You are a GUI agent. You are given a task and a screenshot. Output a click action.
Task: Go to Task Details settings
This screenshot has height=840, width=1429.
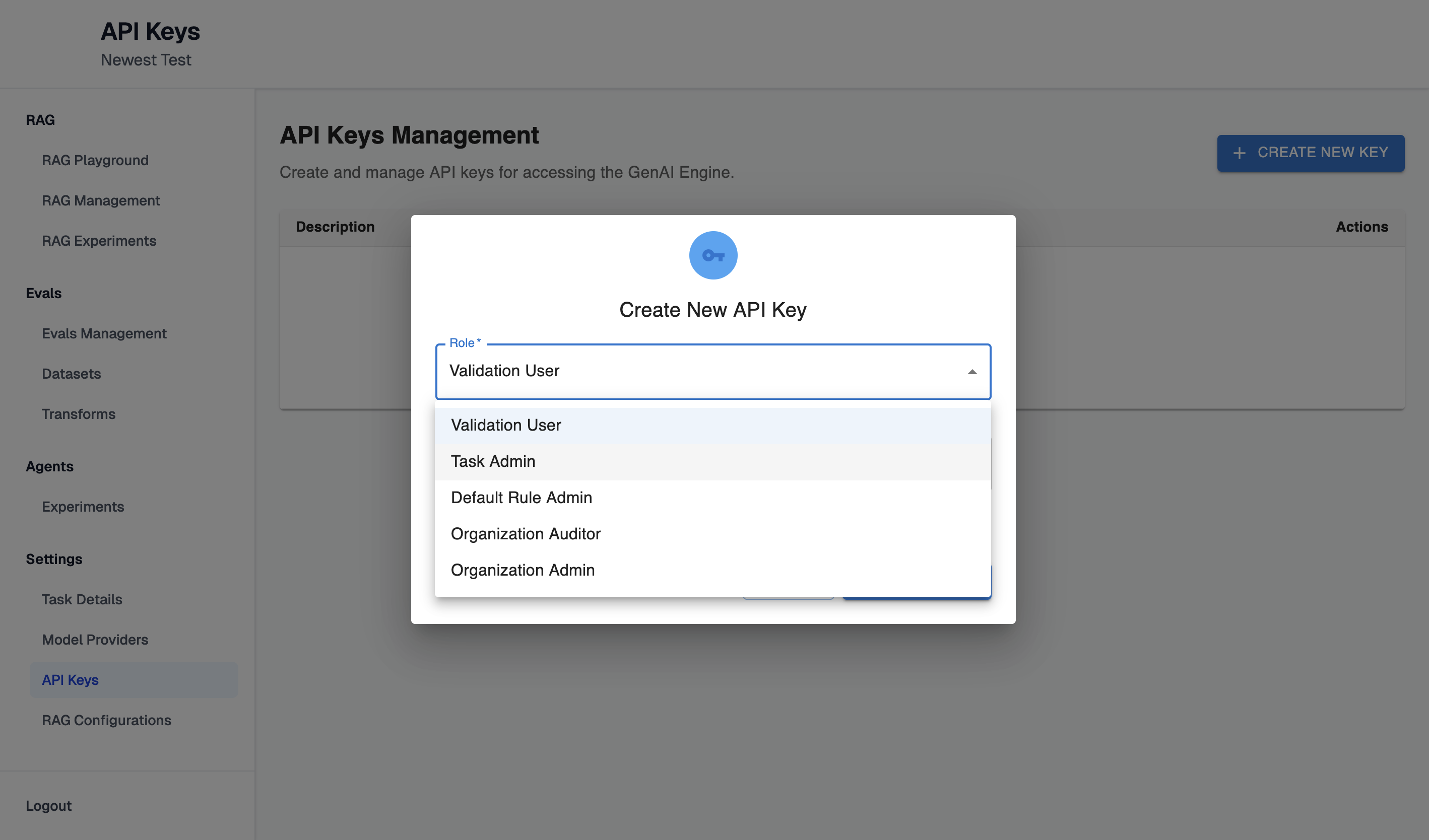point(82,599)
